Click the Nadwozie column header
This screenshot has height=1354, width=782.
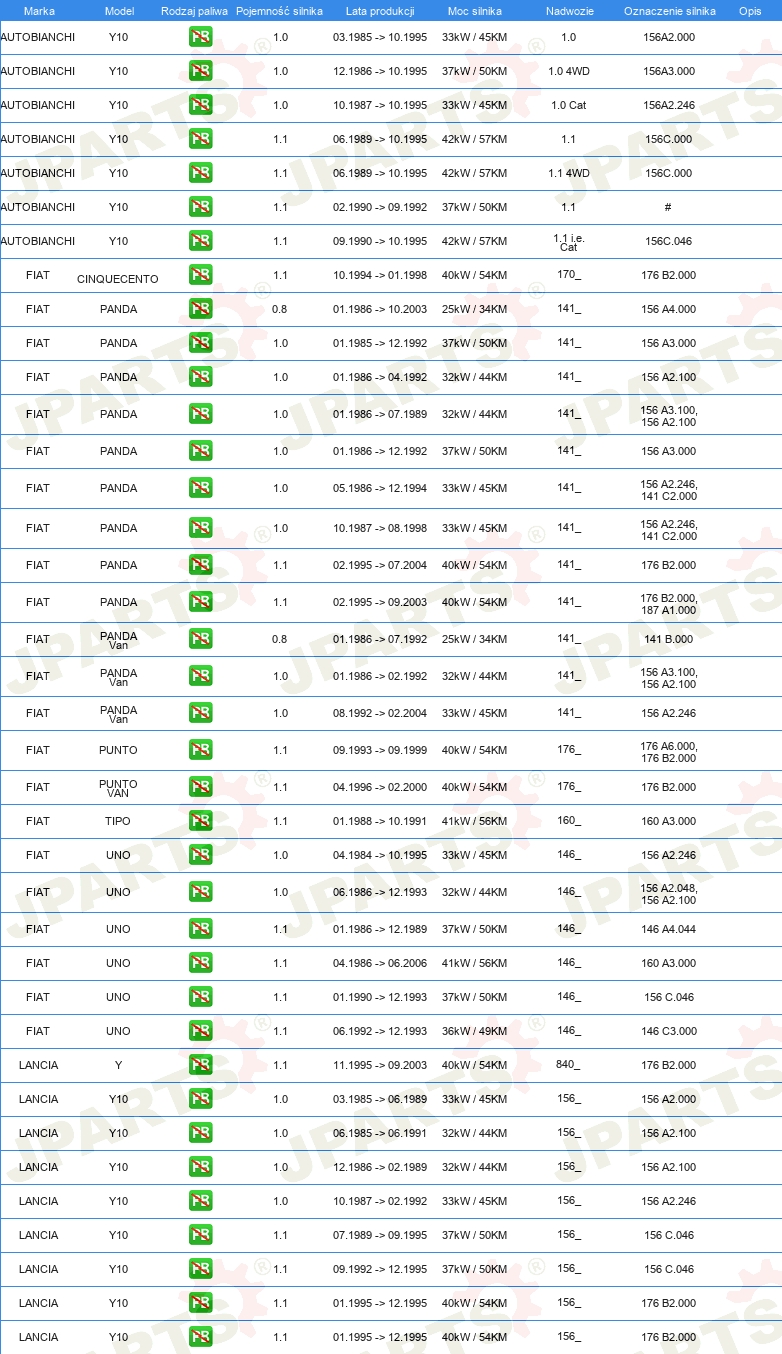(x=569, y=11)
